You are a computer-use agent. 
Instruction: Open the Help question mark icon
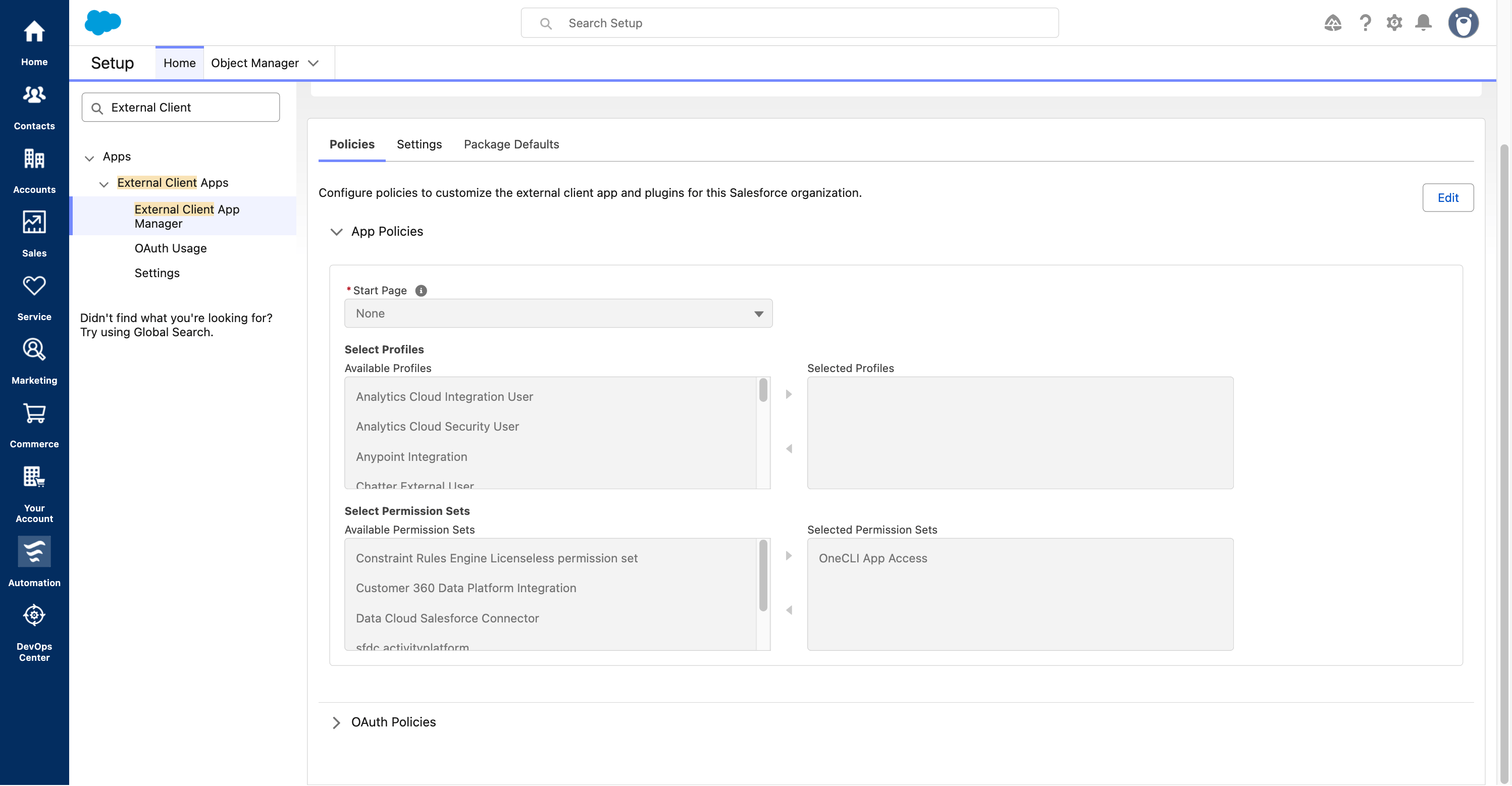click(1365, 23)
